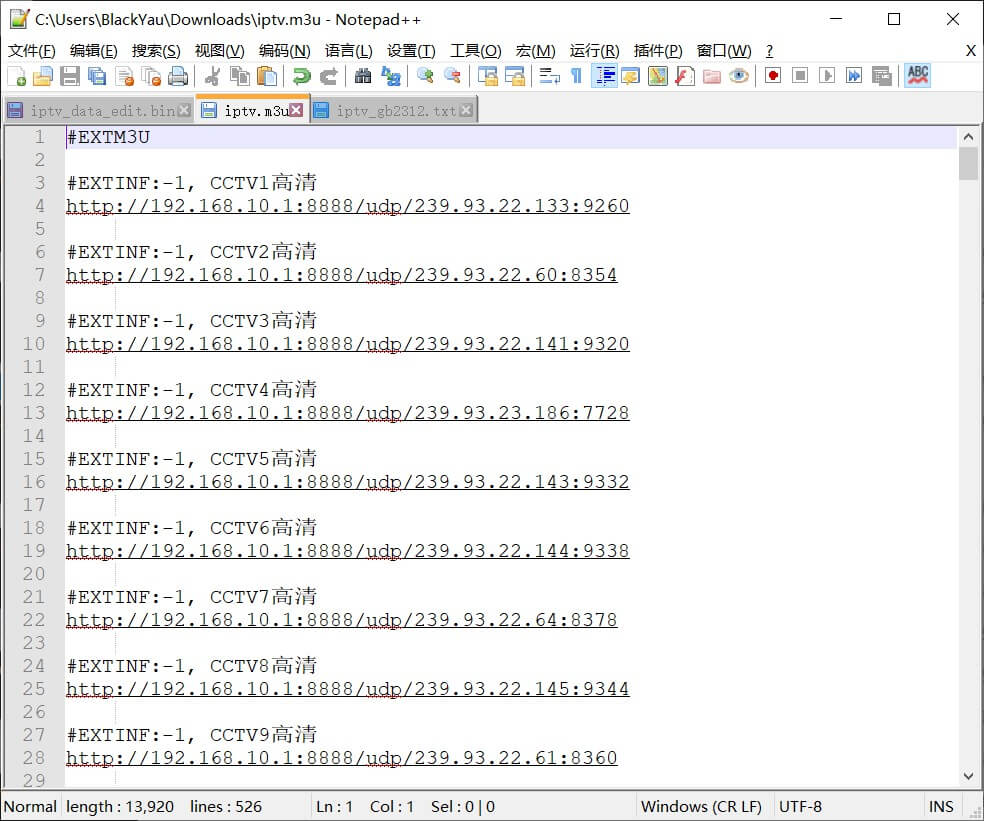Click the scroll down arrow
The image size is (984, 821).
968,776
